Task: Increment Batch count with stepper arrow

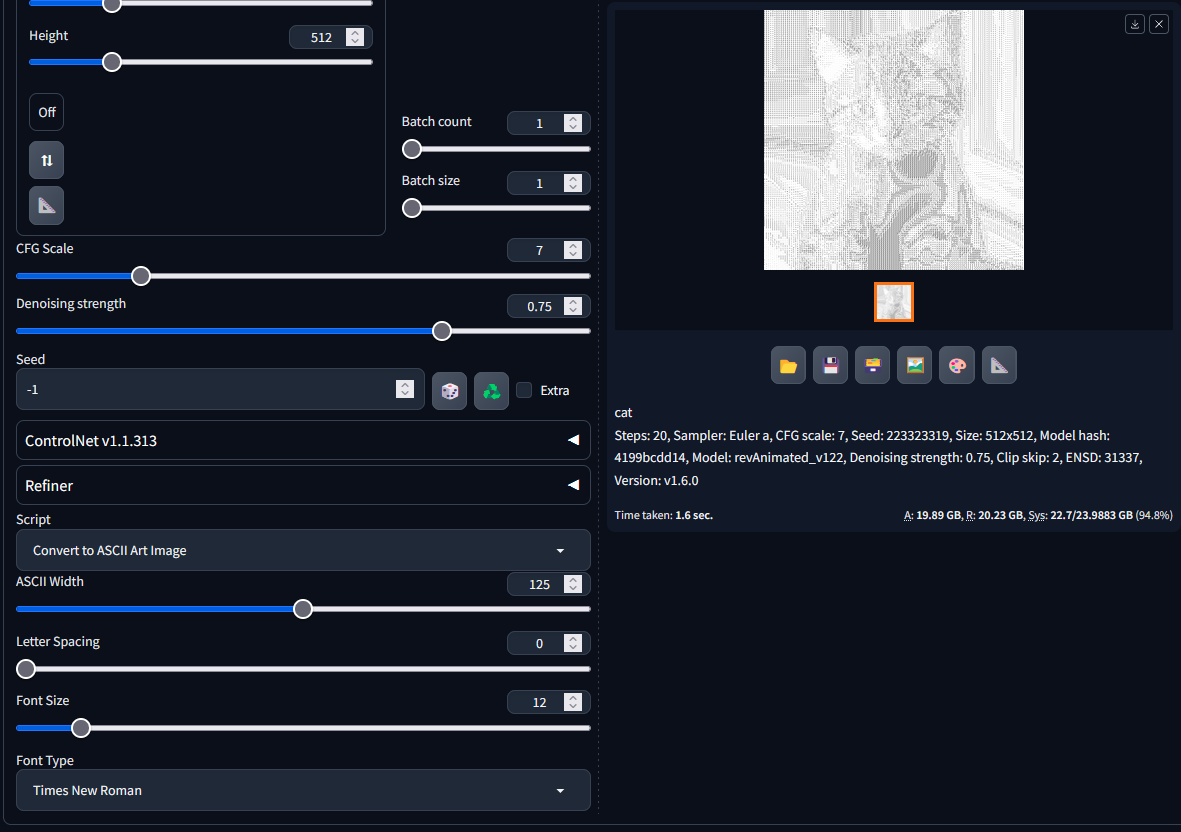Action: [x=572, y=118]
